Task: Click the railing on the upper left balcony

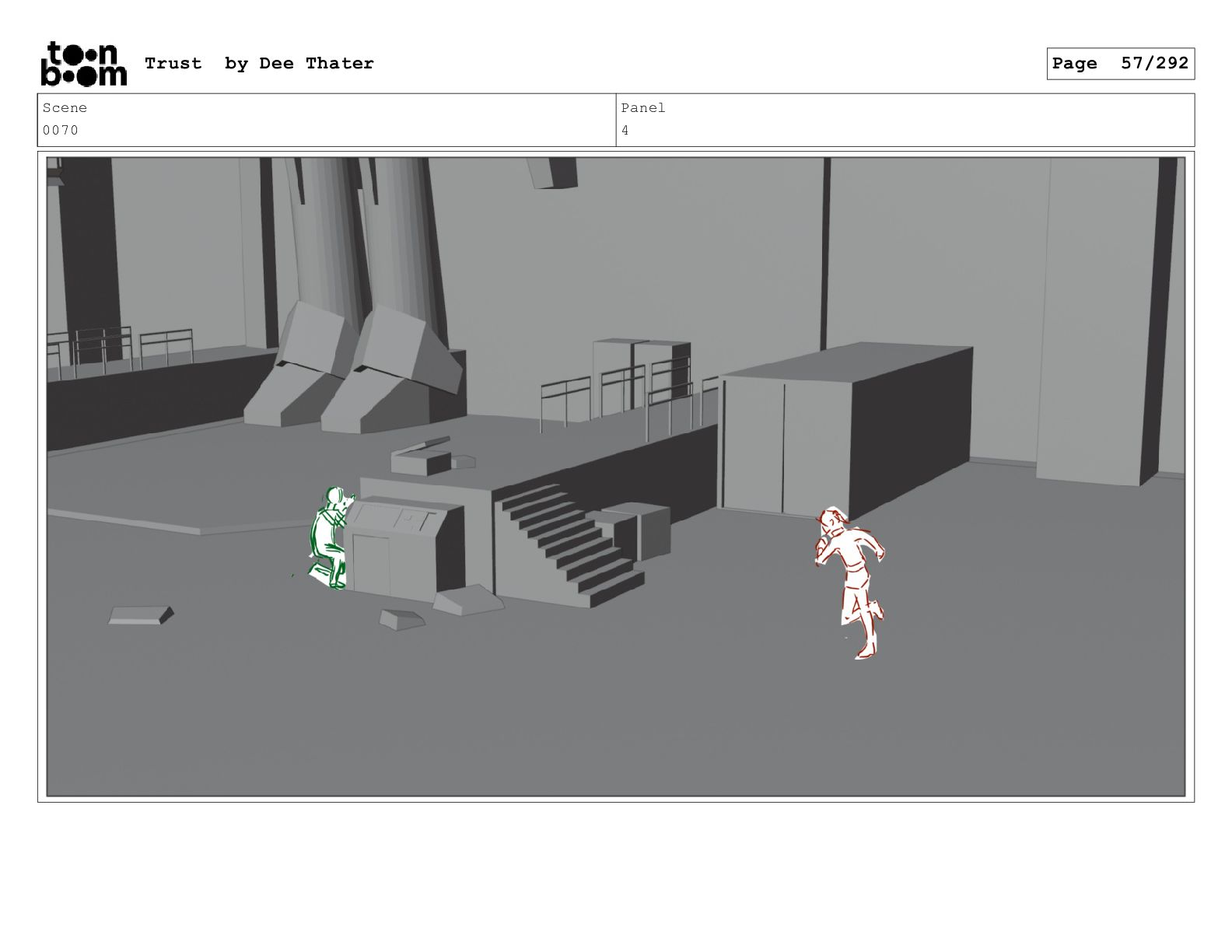Action: (x=117, y=346)
